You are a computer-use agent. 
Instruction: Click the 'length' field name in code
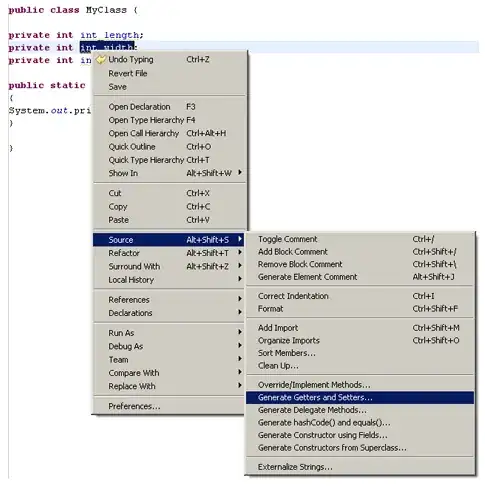click(x=122, y=35)
